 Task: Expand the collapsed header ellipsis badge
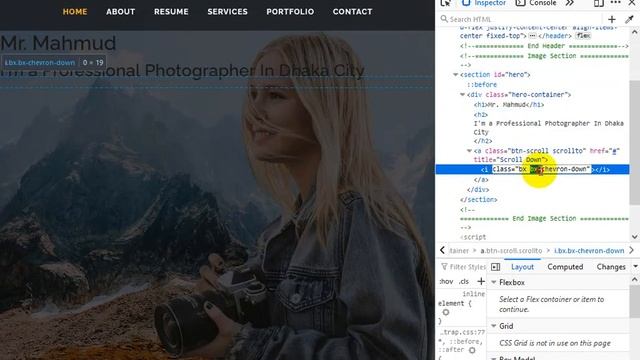point(532,36)
